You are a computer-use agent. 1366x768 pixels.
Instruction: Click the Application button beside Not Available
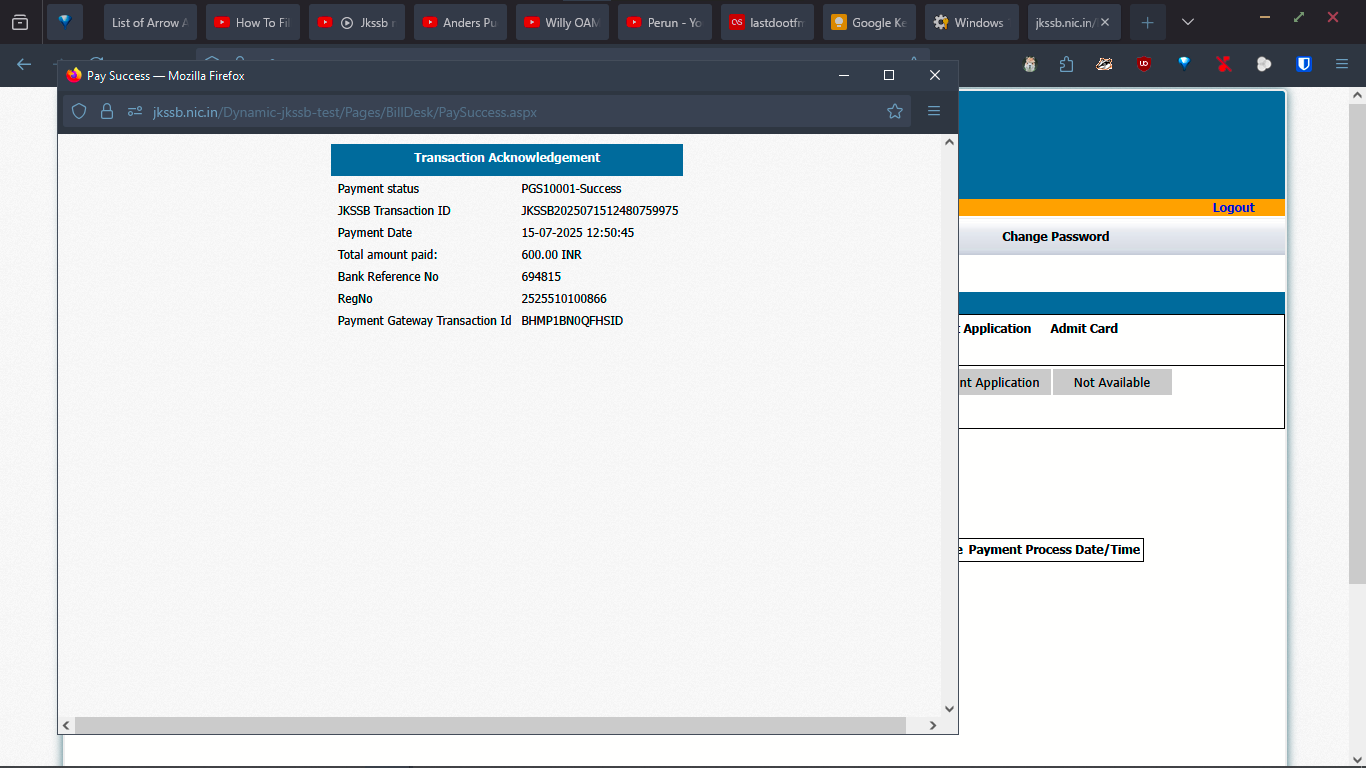[x=1004, y=383]
